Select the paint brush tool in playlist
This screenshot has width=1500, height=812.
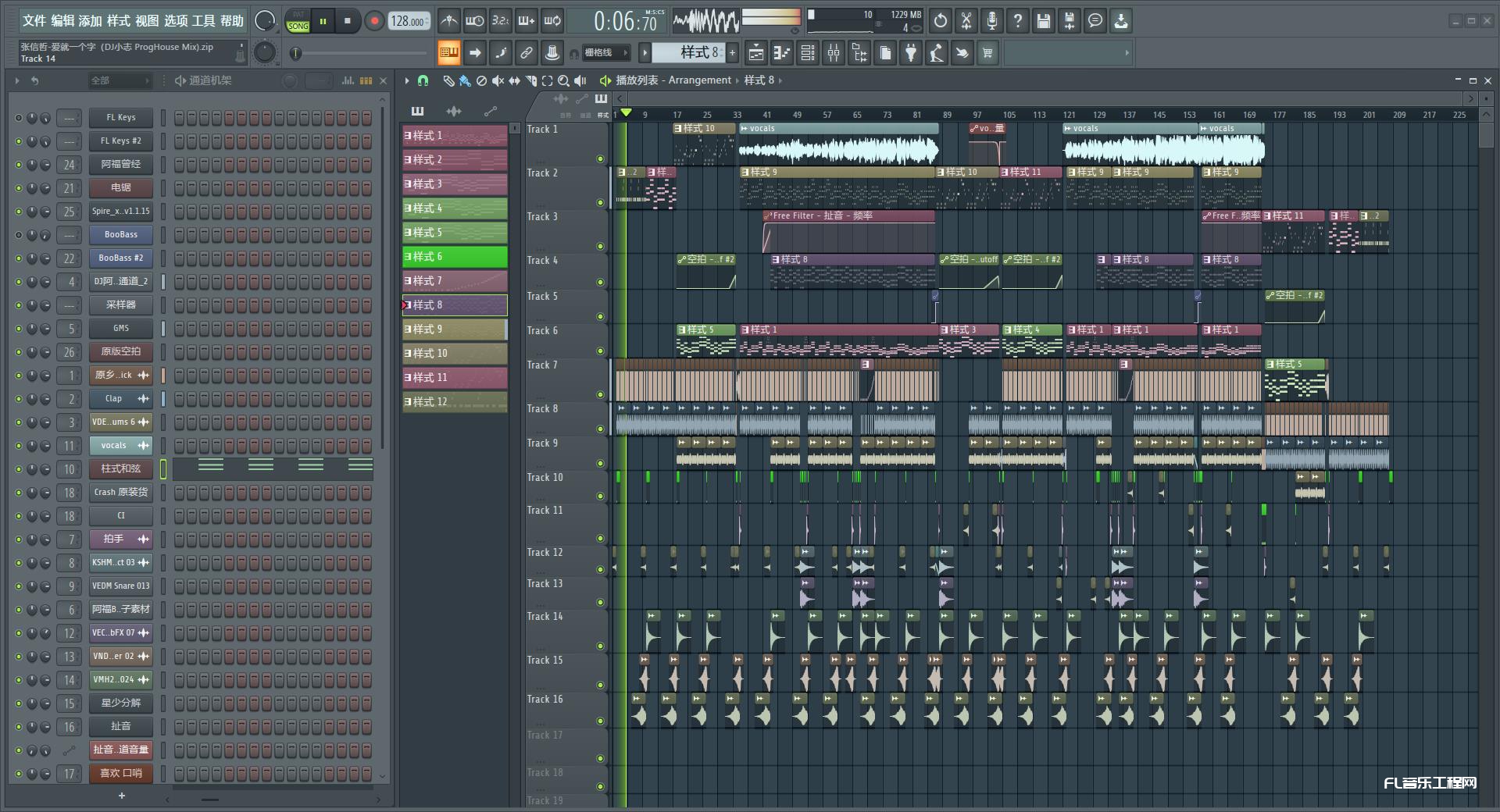point(465,80)
